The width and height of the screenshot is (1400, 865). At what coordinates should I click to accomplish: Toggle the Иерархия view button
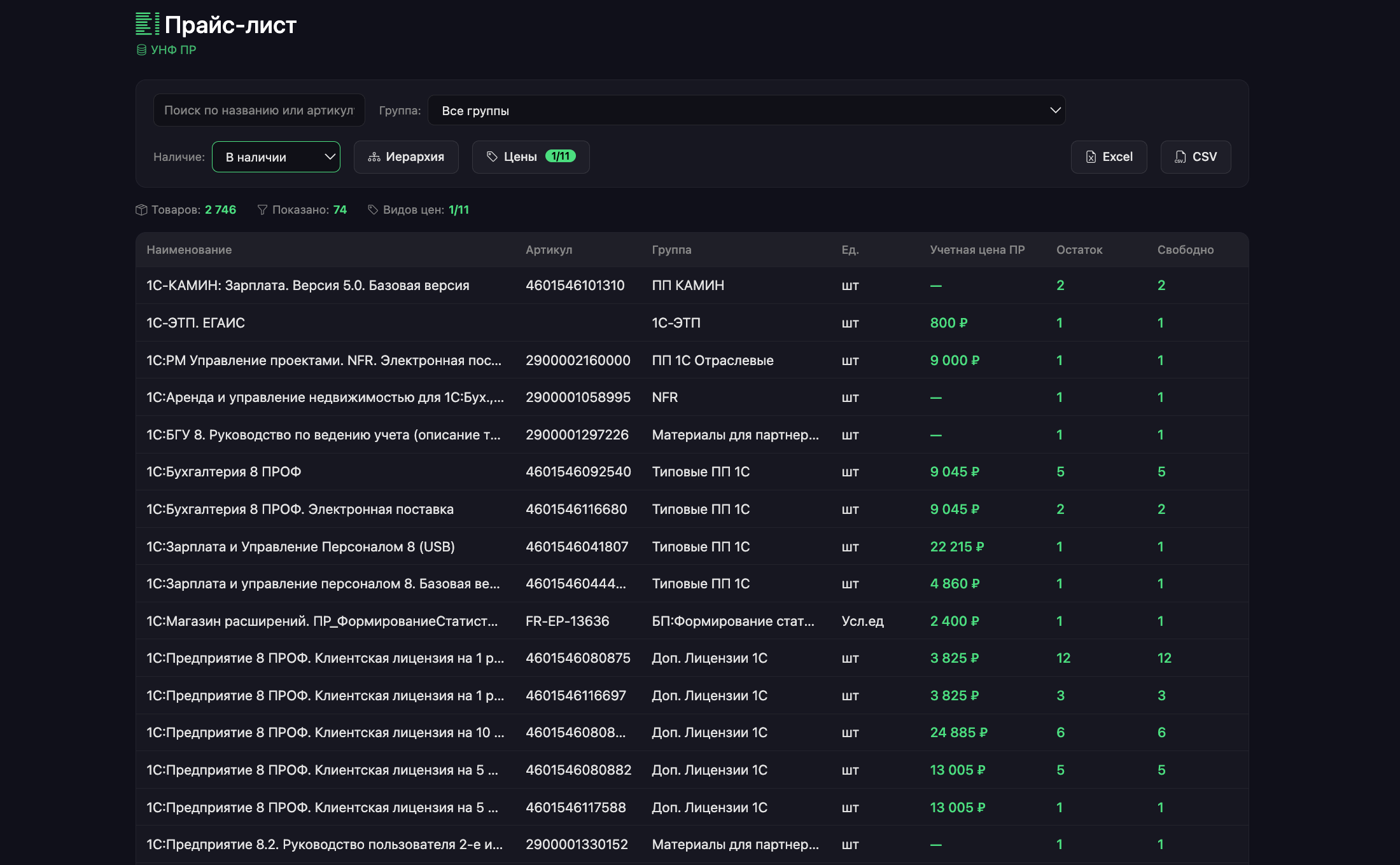[x=406, y=157]
